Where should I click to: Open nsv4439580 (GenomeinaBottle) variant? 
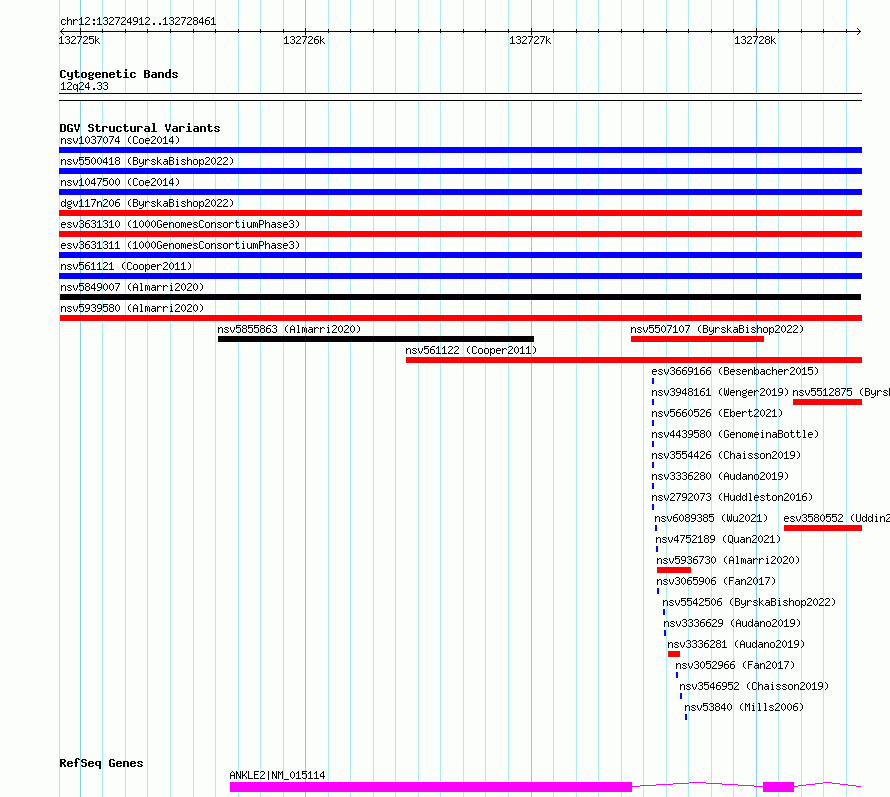coord(735,434)
